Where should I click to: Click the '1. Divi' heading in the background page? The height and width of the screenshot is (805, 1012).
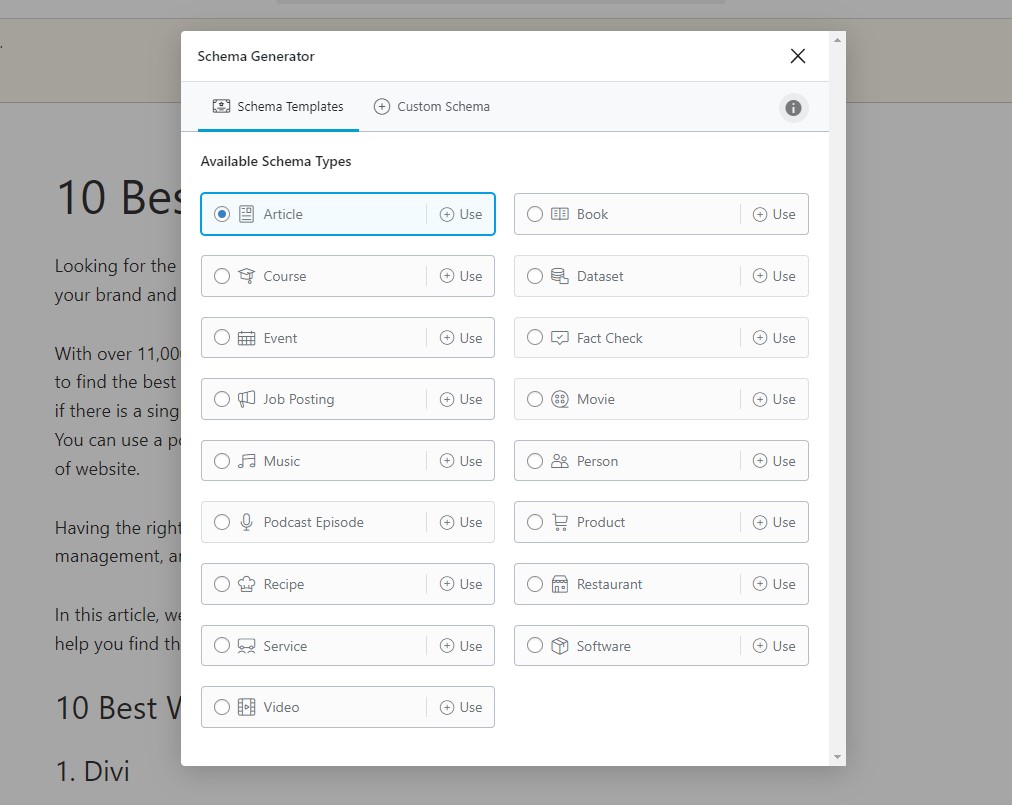tap(93, 771)
